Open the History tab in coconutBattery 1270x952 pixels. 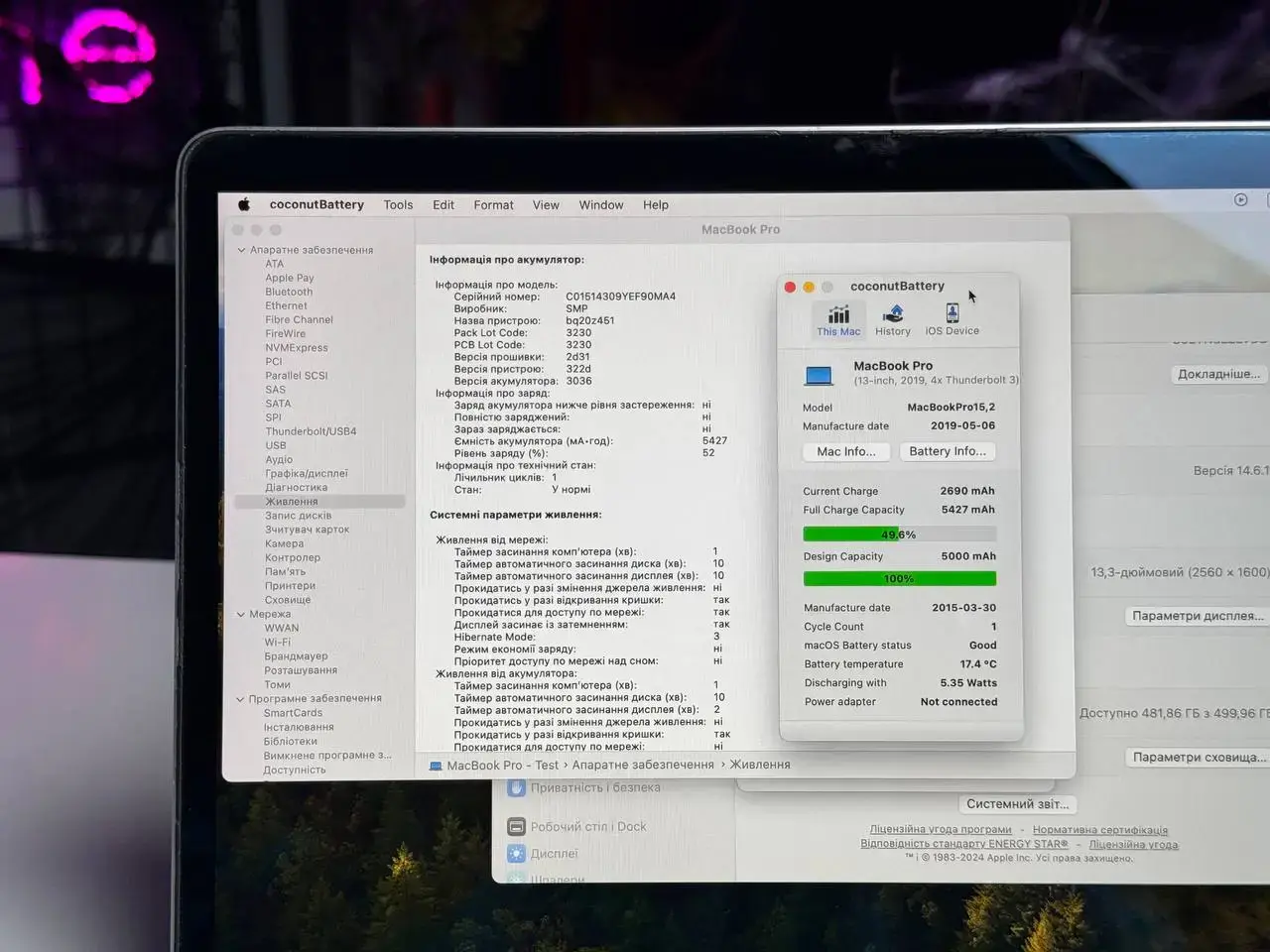pos(893,321)
